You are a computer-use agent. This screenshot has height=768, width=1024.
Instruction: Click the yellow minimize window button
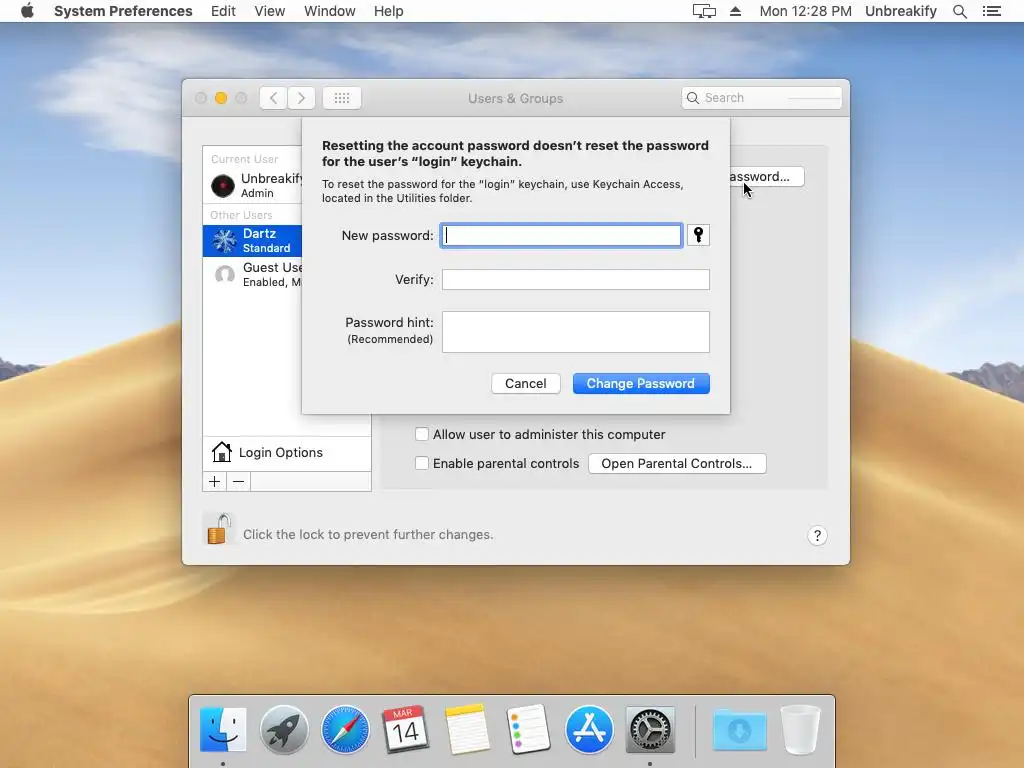click(221, 98)
